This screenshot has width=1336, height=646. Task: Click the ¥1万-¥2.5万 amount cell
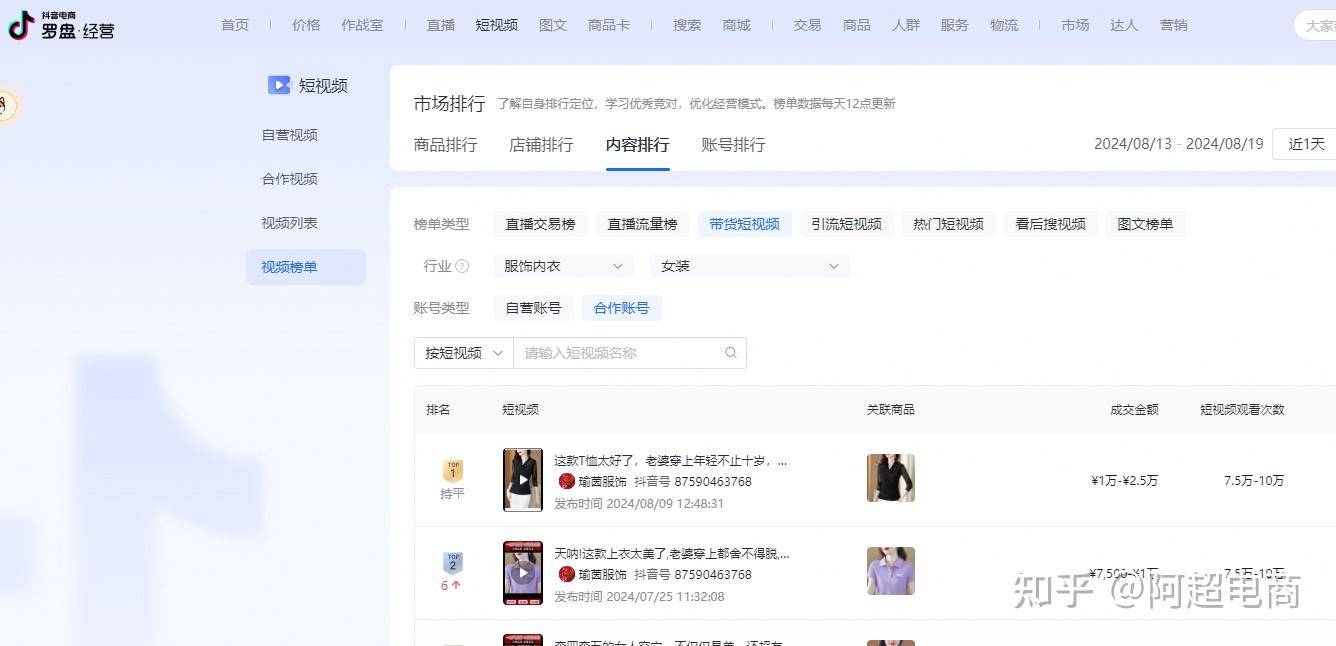1124,480
